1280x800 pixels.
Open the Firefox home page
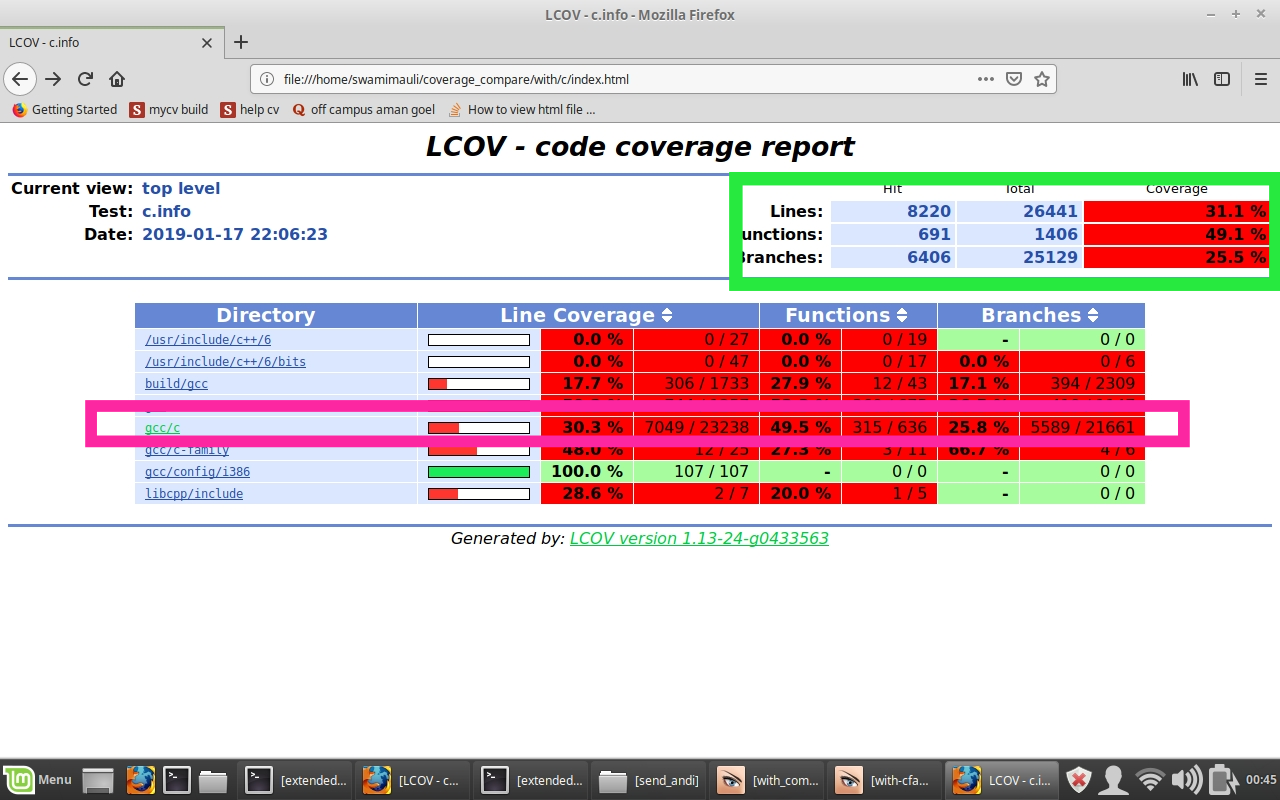pos(117,79)
